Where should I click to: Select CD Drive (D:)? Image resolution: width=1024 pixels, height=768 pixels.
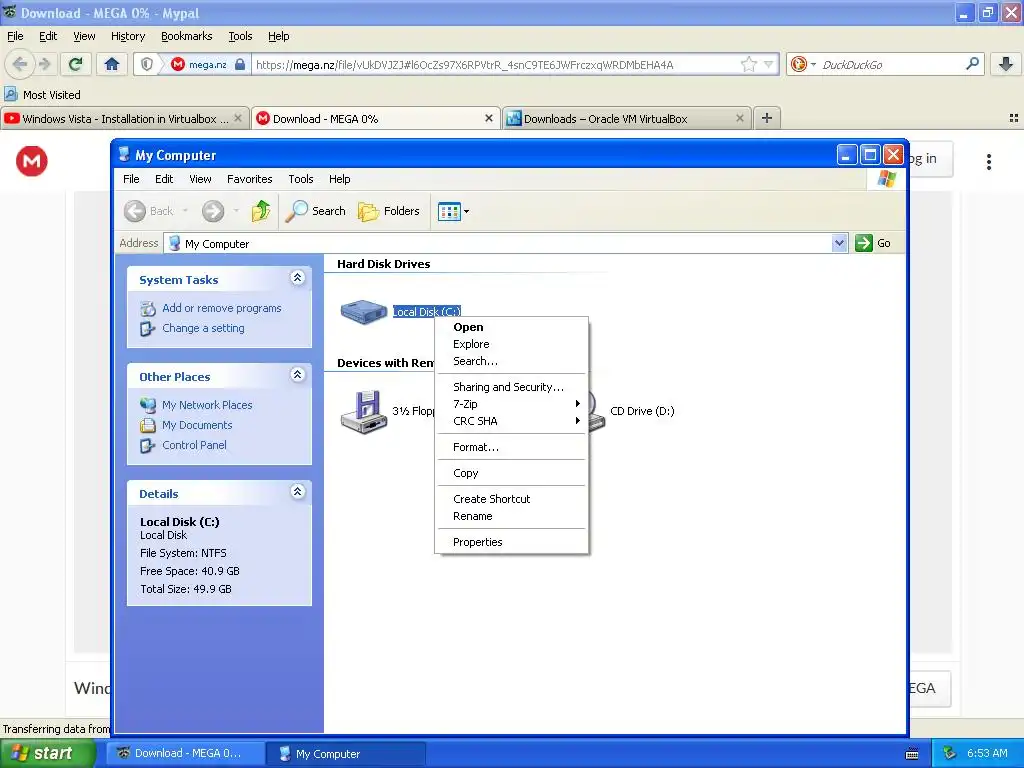(x=642, y=411)
